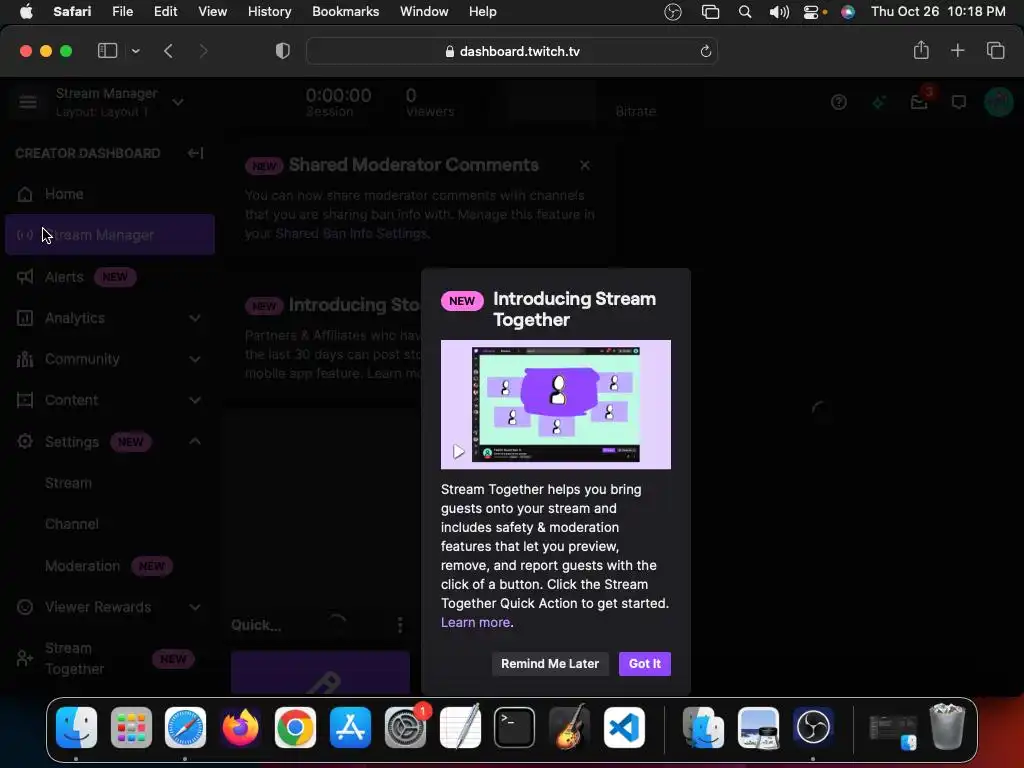Screen dimensions: 1024x768
Task: Open the hamburger menu in the dashboard header
Action: [28, 102]
